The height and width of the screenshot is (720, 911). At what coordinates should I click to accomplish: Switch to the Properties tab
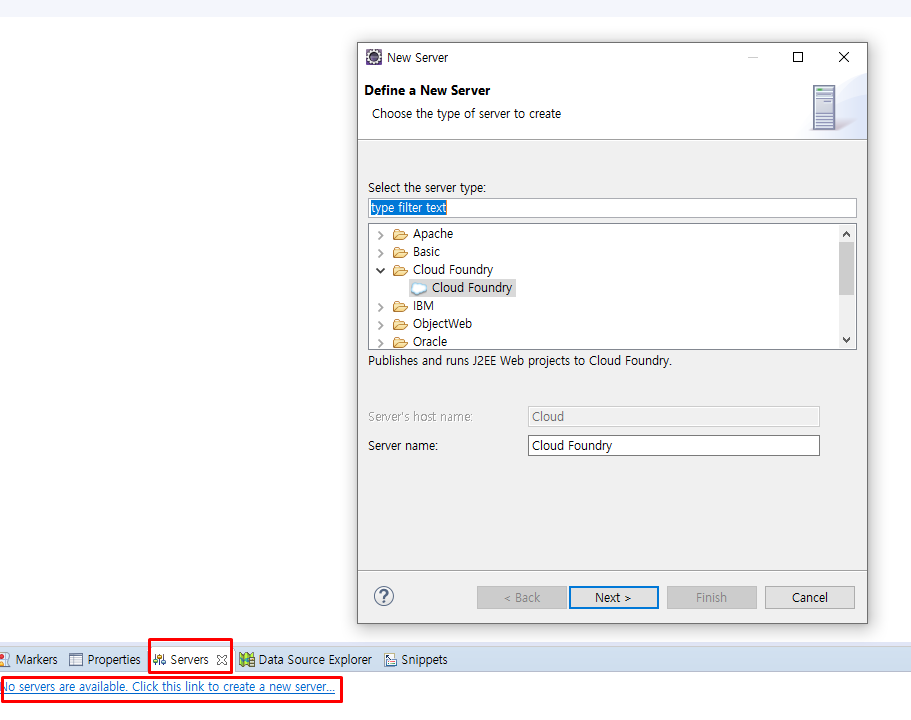tap(105, 660)
